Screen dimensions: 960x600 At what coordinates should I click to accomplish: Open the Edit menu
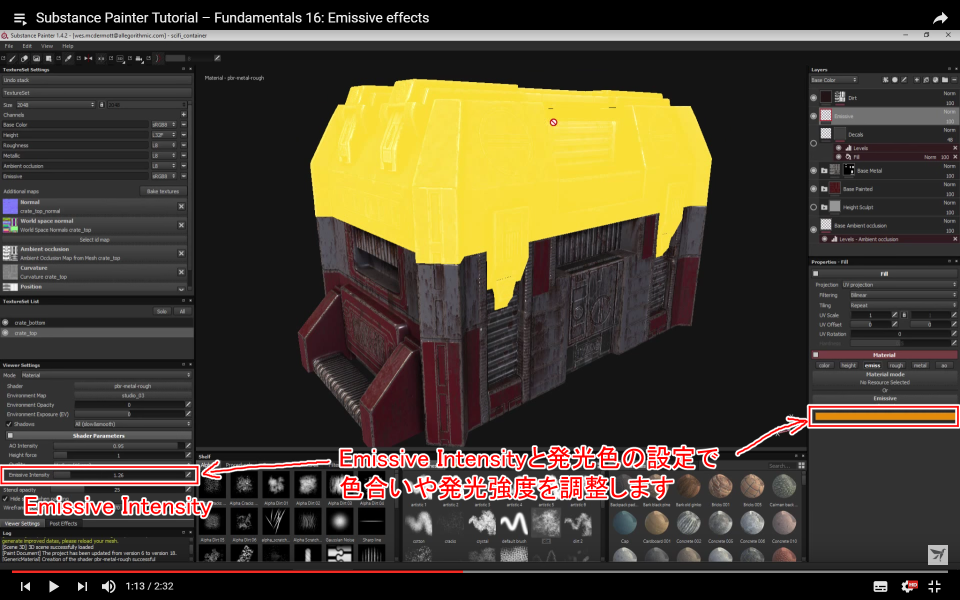(x=27, y=46)
